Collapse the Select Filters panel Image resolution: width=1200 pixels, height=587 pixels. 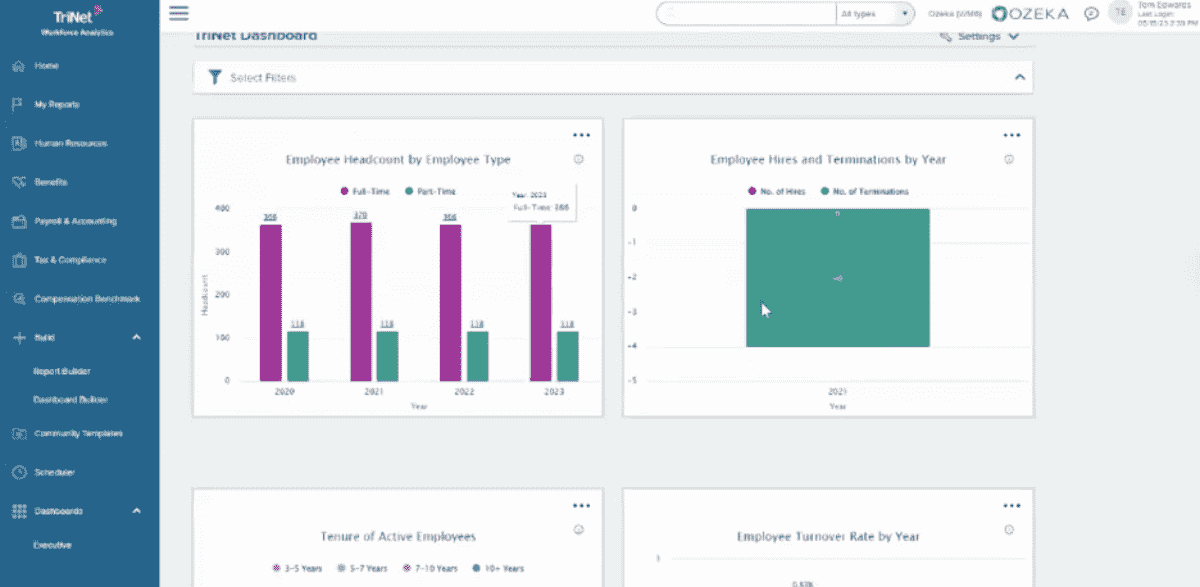[1019, 77]
